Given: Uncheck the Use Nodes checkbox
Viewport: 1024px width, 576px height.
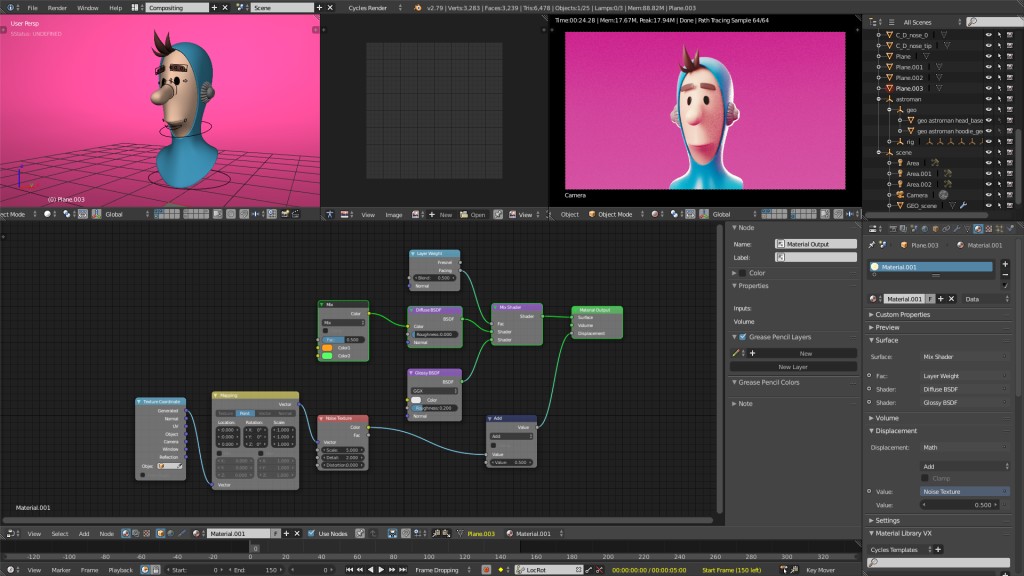Looking at the screenshot, I should [311, 533].
